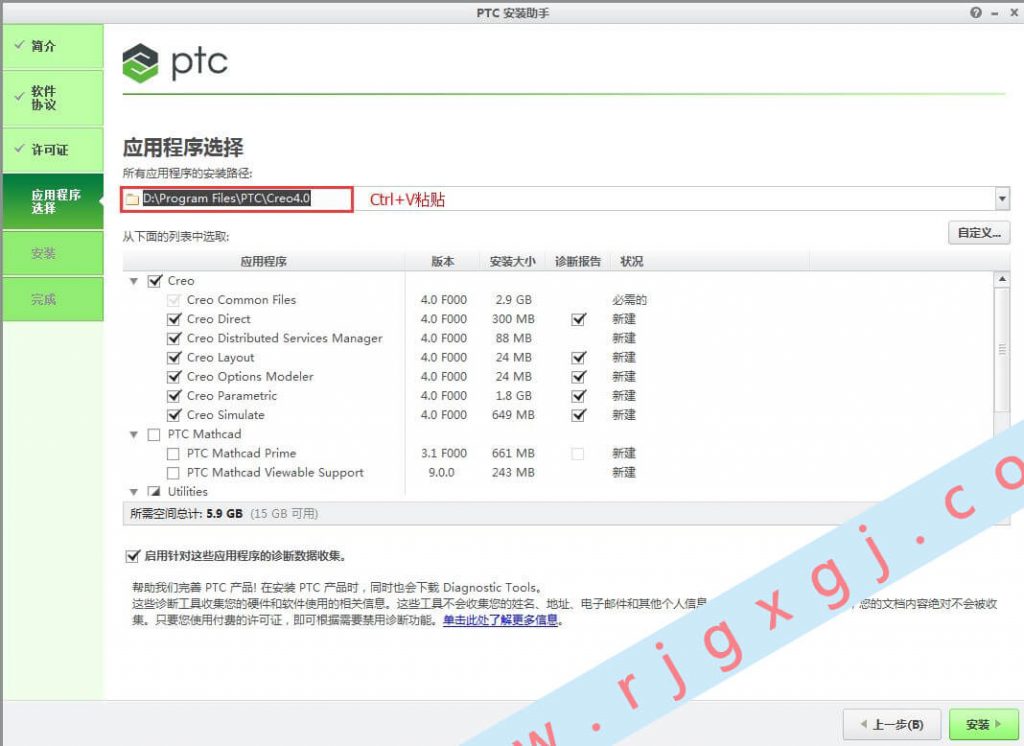Click the application list scrollbar thumb

point(1002,349)
